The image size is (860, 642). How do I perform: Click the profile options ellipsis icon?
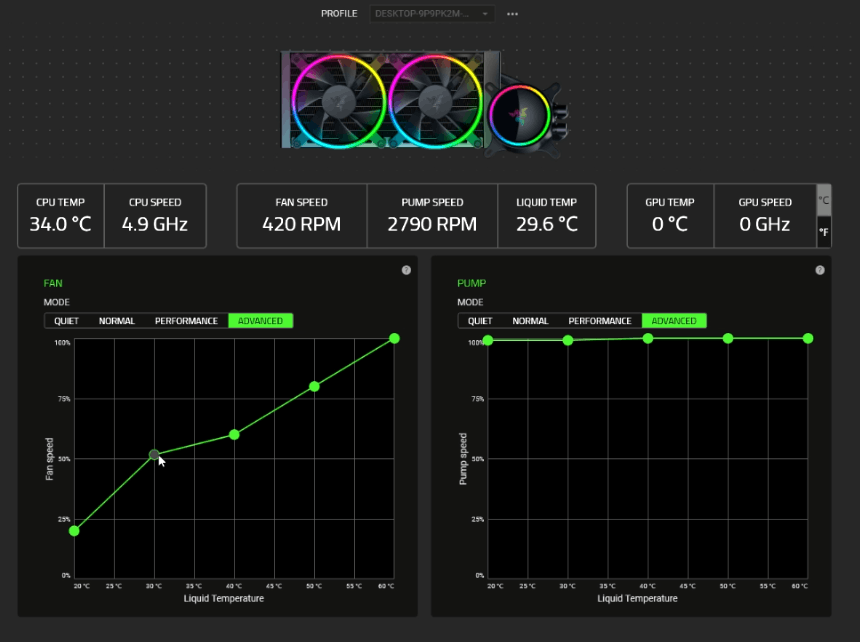(512, 14)
